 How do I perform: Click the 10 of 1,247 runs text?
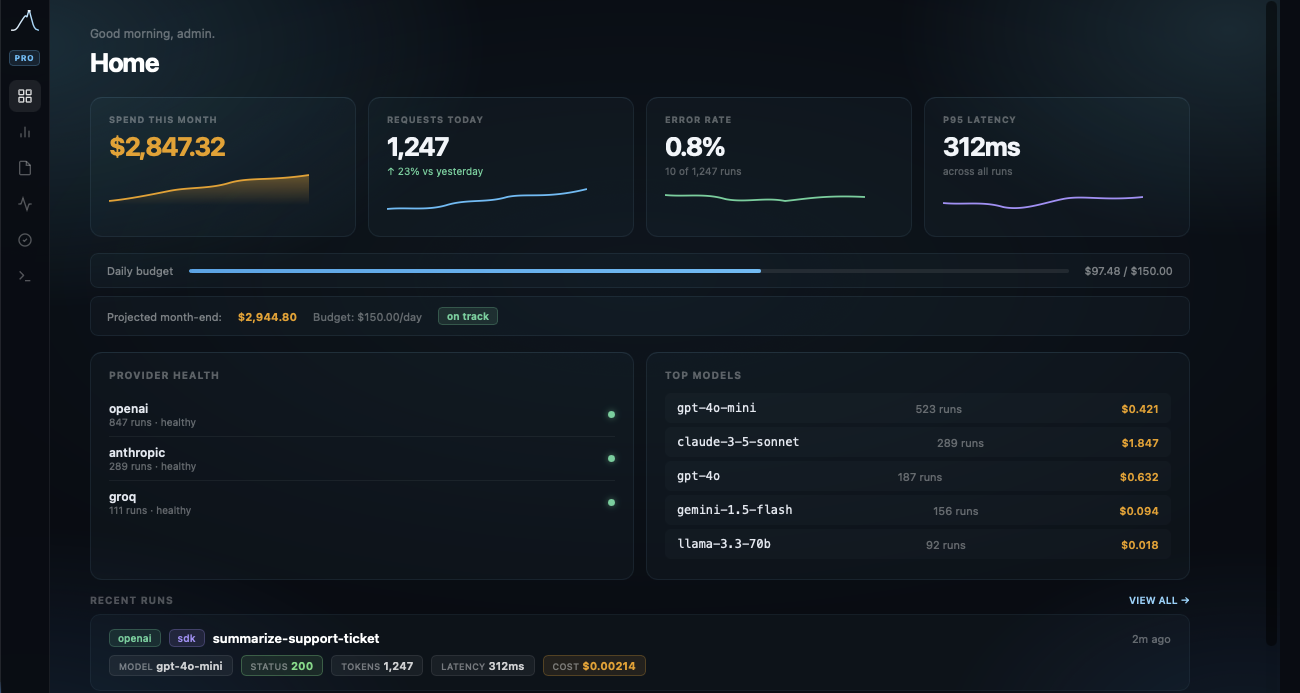click(703, 172)
